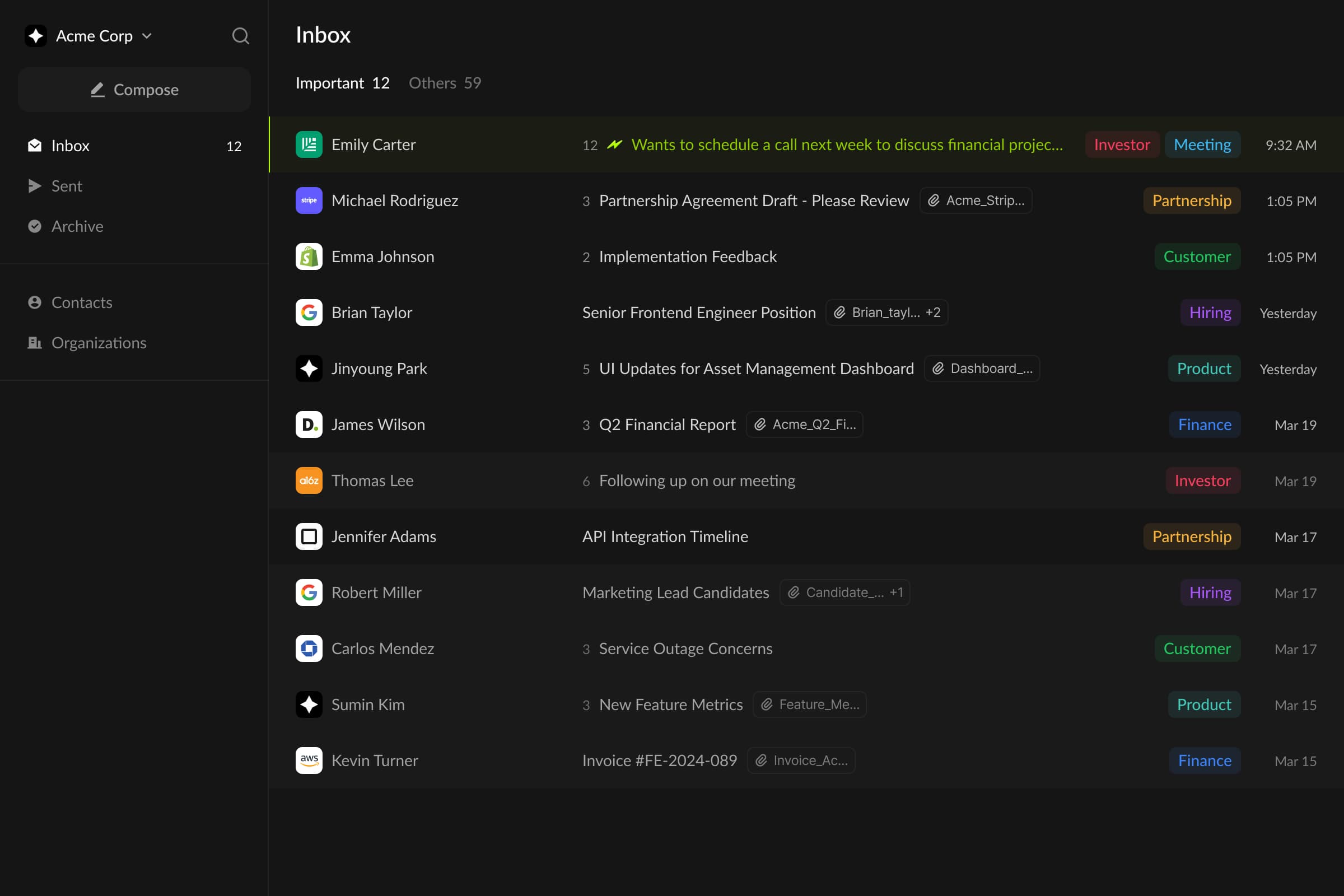Screen dimensions: 1344x896
Task: Open 'Senior Frontend Engineer Position' email
Action: [x=806, y=312]
